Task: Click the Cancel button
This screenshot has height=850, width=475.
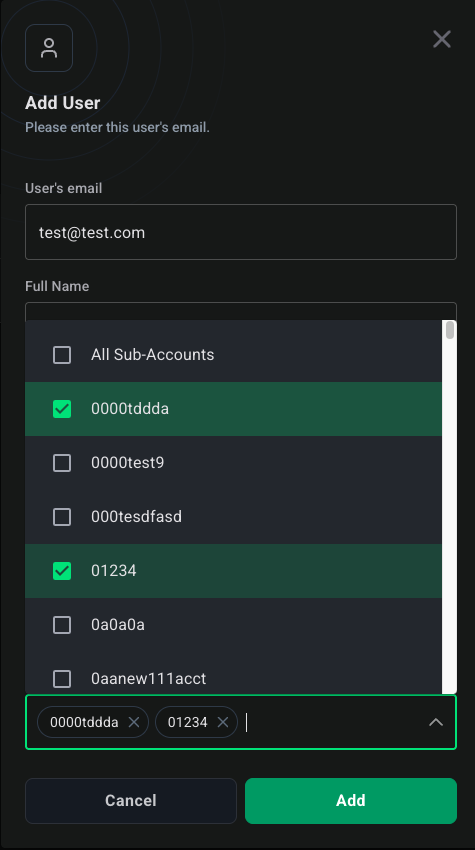Action: pyautogui.click(x=131, y=801)
